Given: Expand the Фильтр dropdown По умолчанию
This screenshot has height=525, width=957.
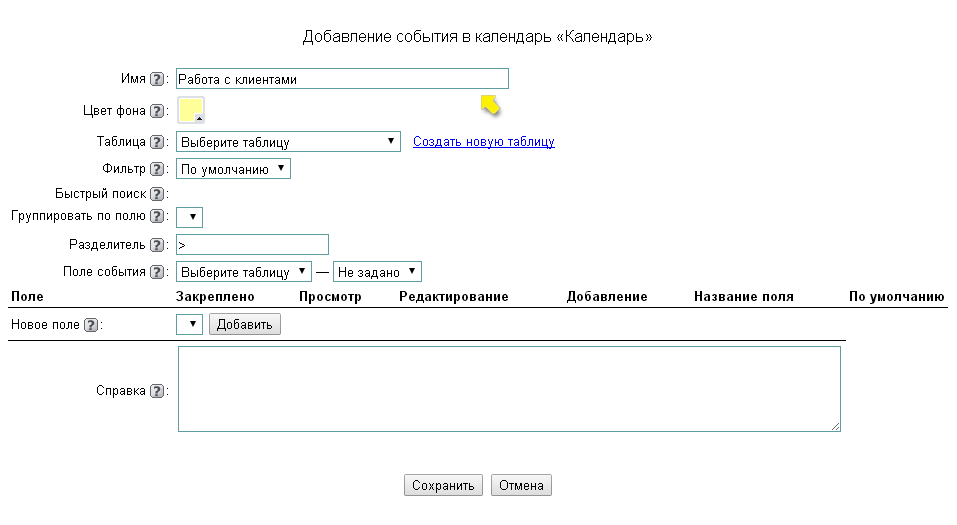Looking at the screenshot, I should 233,170.
